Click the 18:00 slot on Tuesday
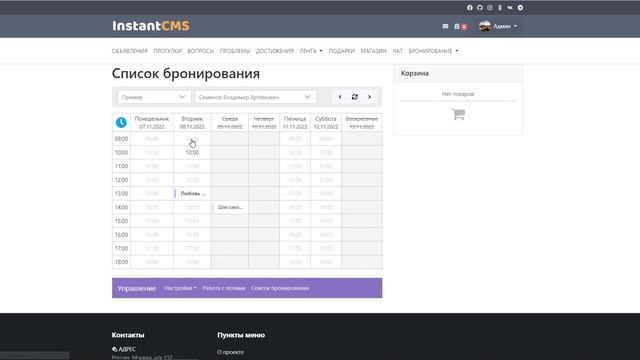The height and width of the screenshot is (360, 640). (192, 262)
